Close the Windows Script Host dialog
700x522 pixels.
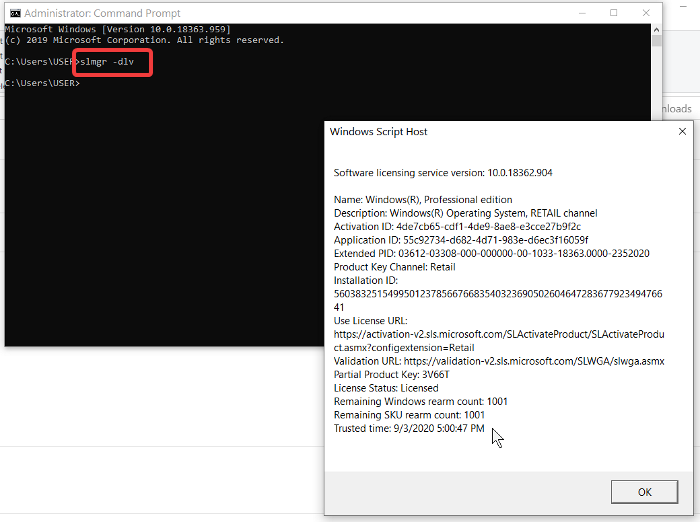pos(682,132)
